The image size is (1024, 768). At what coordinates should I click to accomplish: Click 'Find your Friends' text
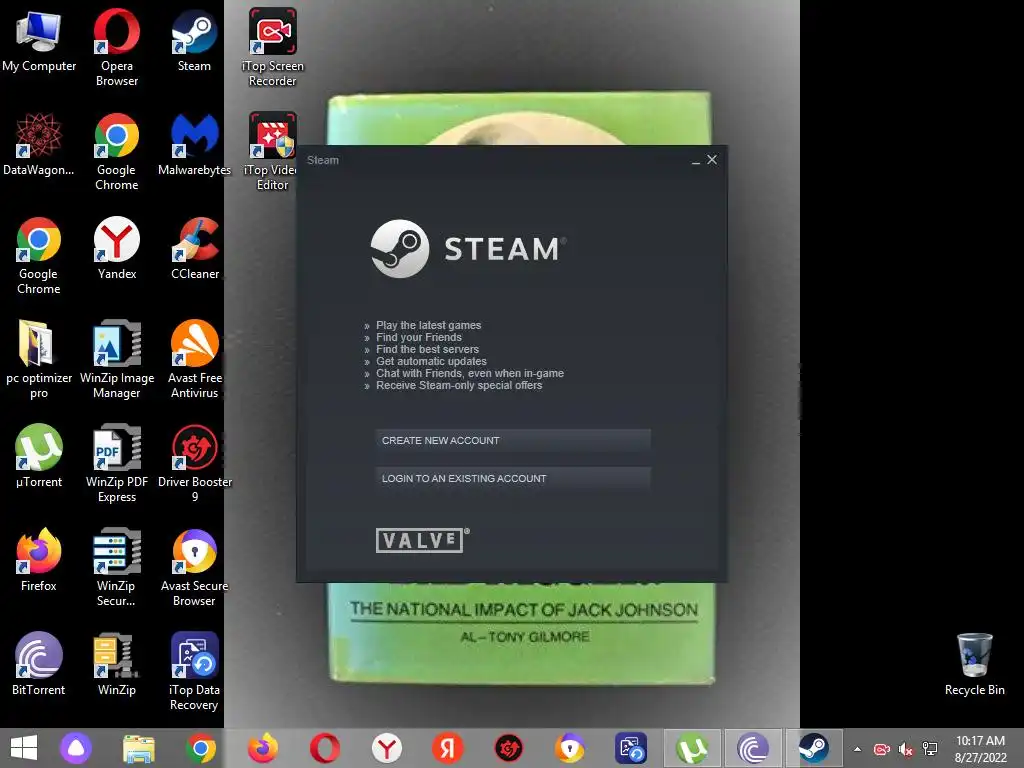pos(419,337)
